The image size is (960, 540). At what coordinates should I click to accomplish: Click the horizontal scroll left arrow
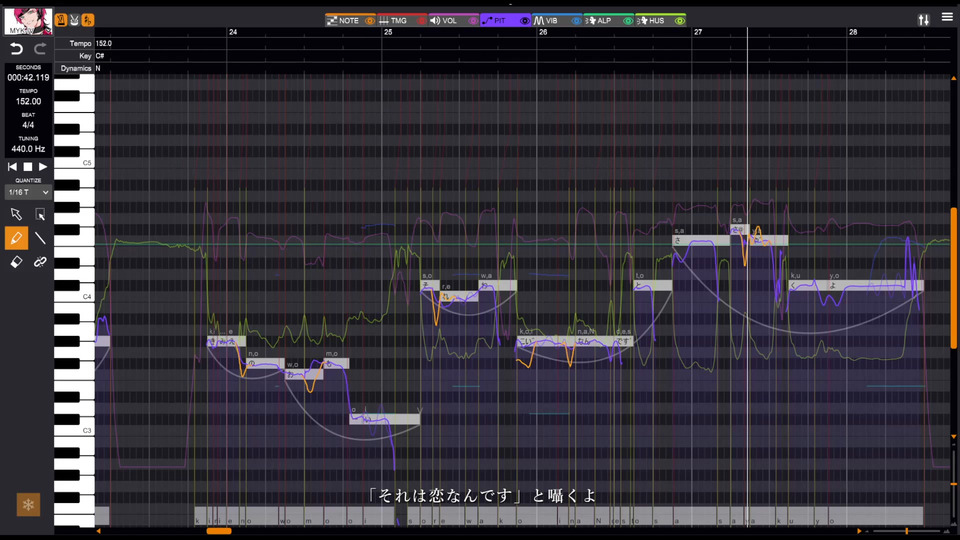pyautogui.click(x=99, y=531)
